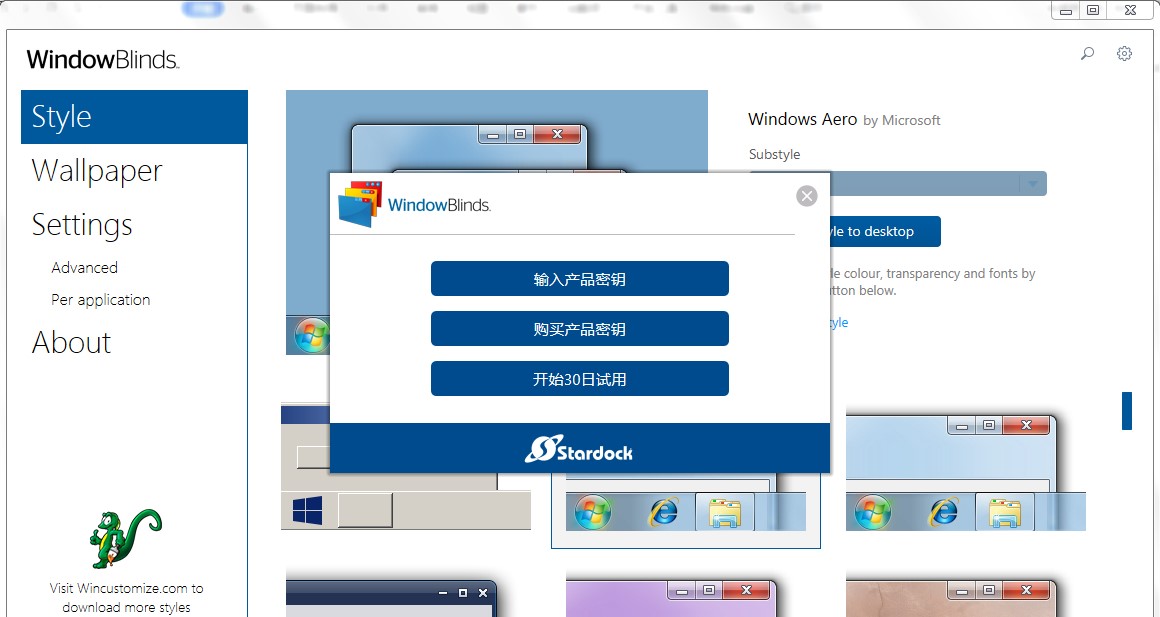Expand the Substyle dropdown arrow

pos(1033,183)
